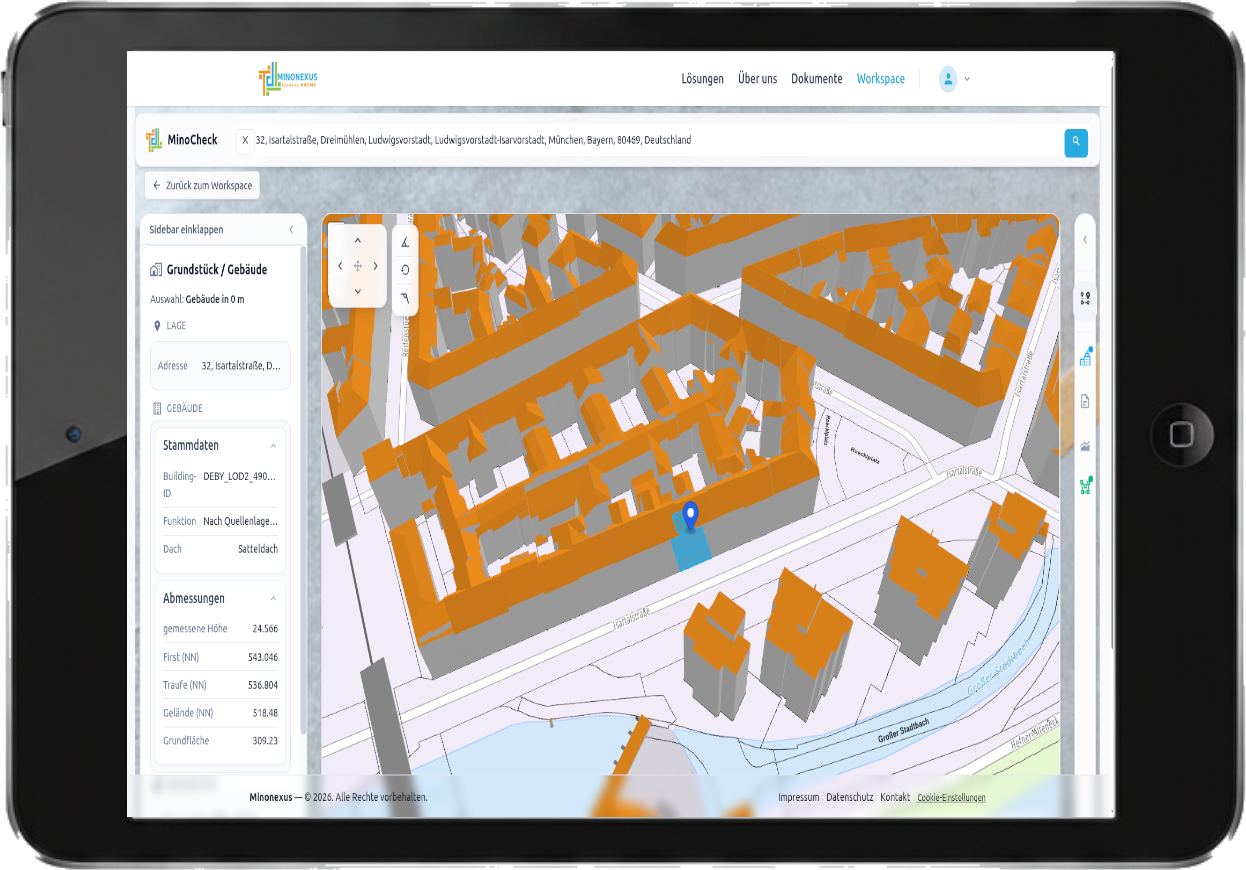The width and height of the screenshot is (1246, 870).
Task: Open the user account dropdown
Action: click(x=955, y=79)
